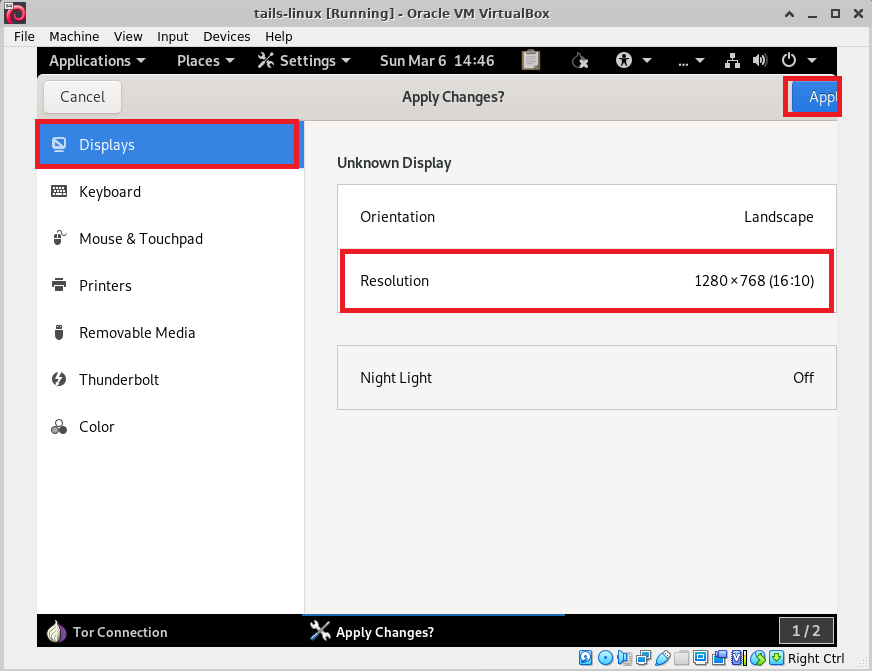Select Mouse & Touchpad in the sidebar

[x=170, y=238]
